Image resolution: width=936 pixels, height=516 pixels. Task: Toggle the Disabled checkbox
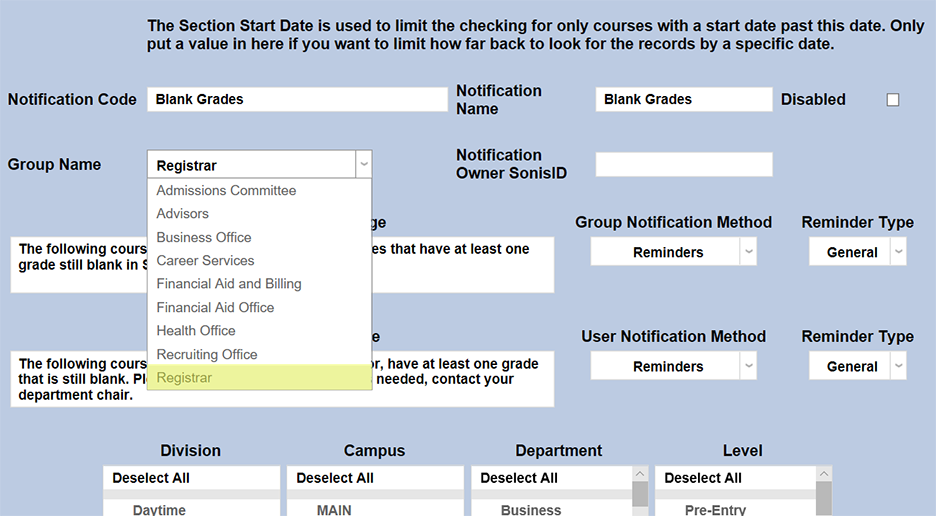pos(893,100)
